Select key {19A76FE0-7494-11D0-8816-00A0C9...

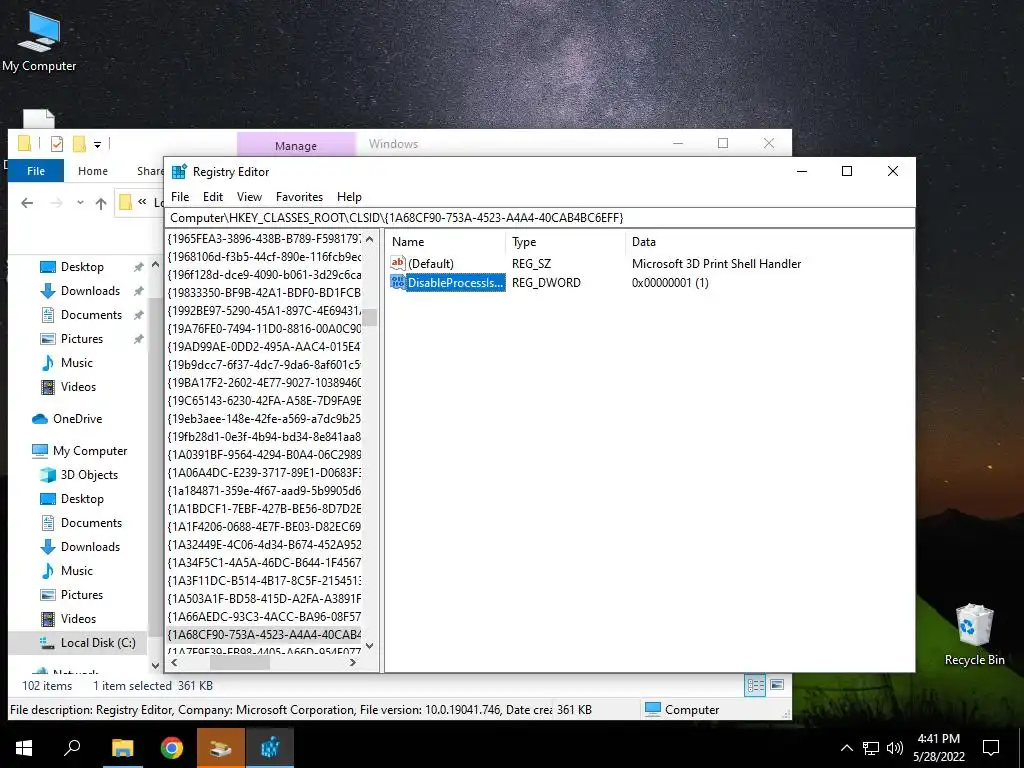264,328
